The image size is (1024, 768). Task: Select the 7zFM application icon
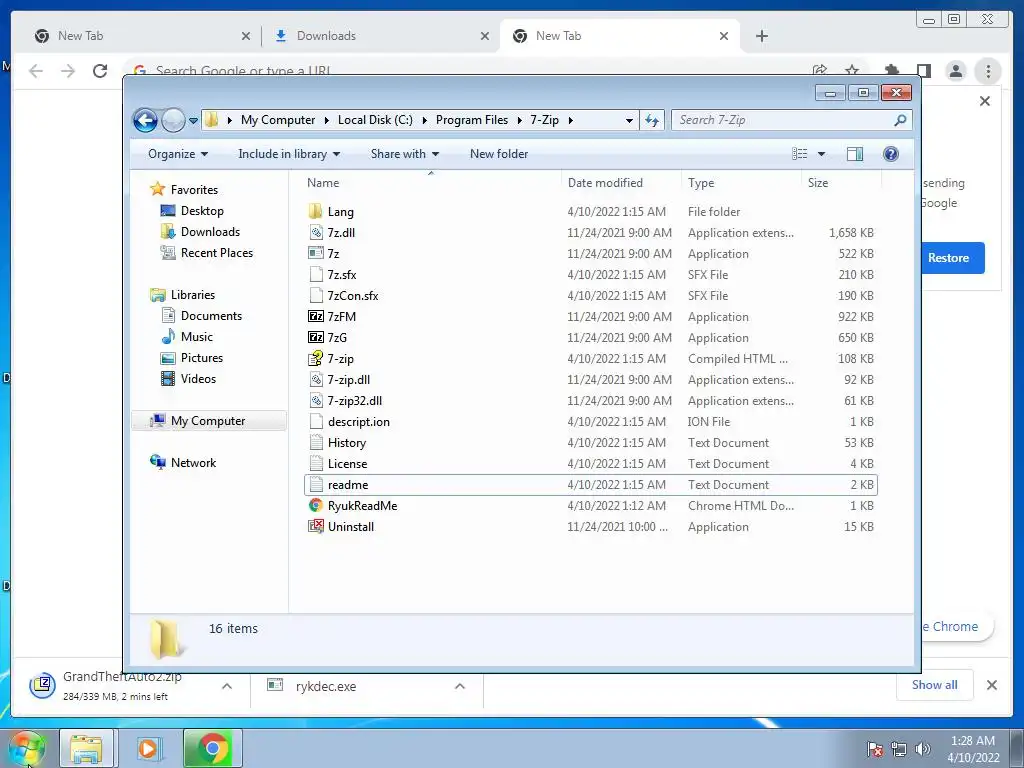[315, 317]
